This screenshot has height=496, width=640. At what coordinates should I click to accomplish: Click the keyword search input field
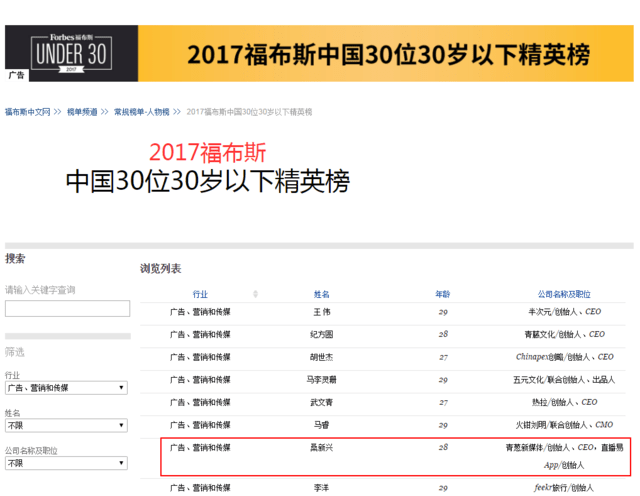pos(67,309)
